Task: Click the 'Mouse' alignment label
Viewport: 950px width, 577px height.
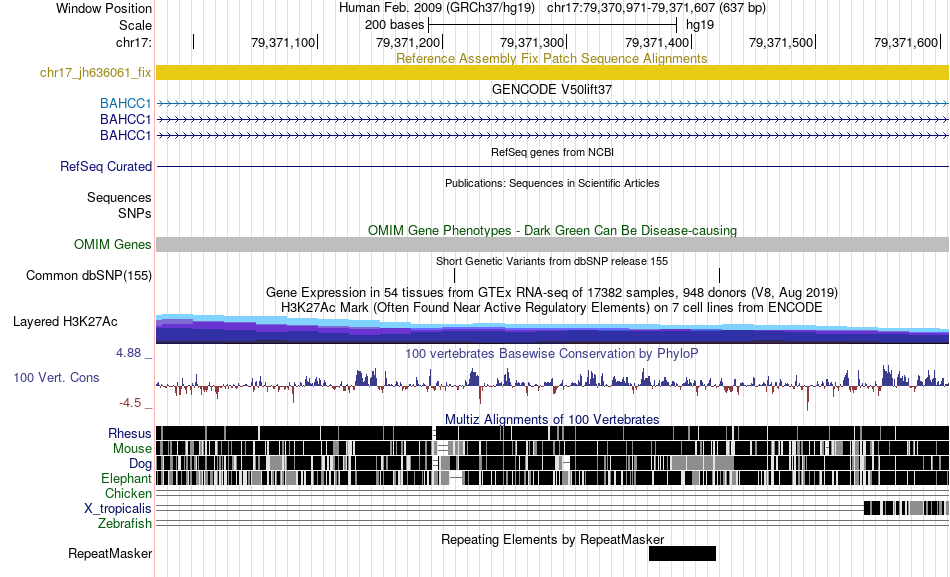Action: pyautogui.click(x=132, y=449)
